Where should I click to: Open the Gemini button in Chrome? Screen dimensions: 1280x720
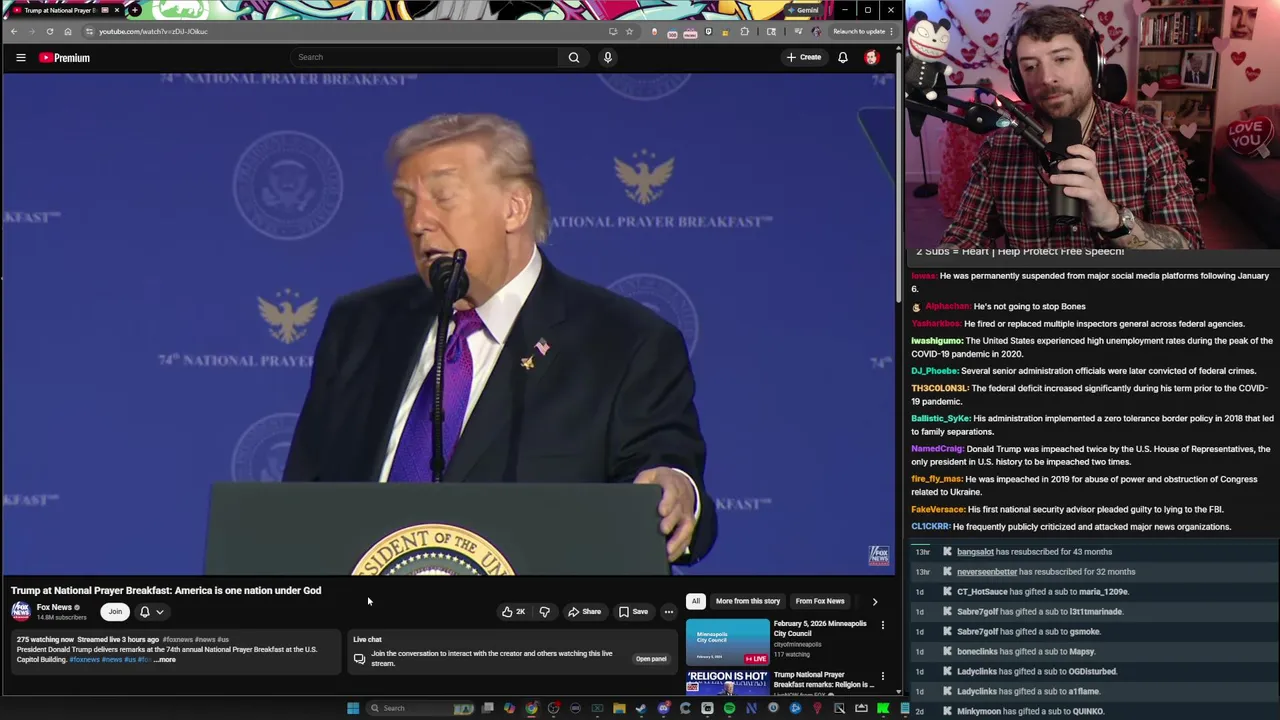(803, 10)
